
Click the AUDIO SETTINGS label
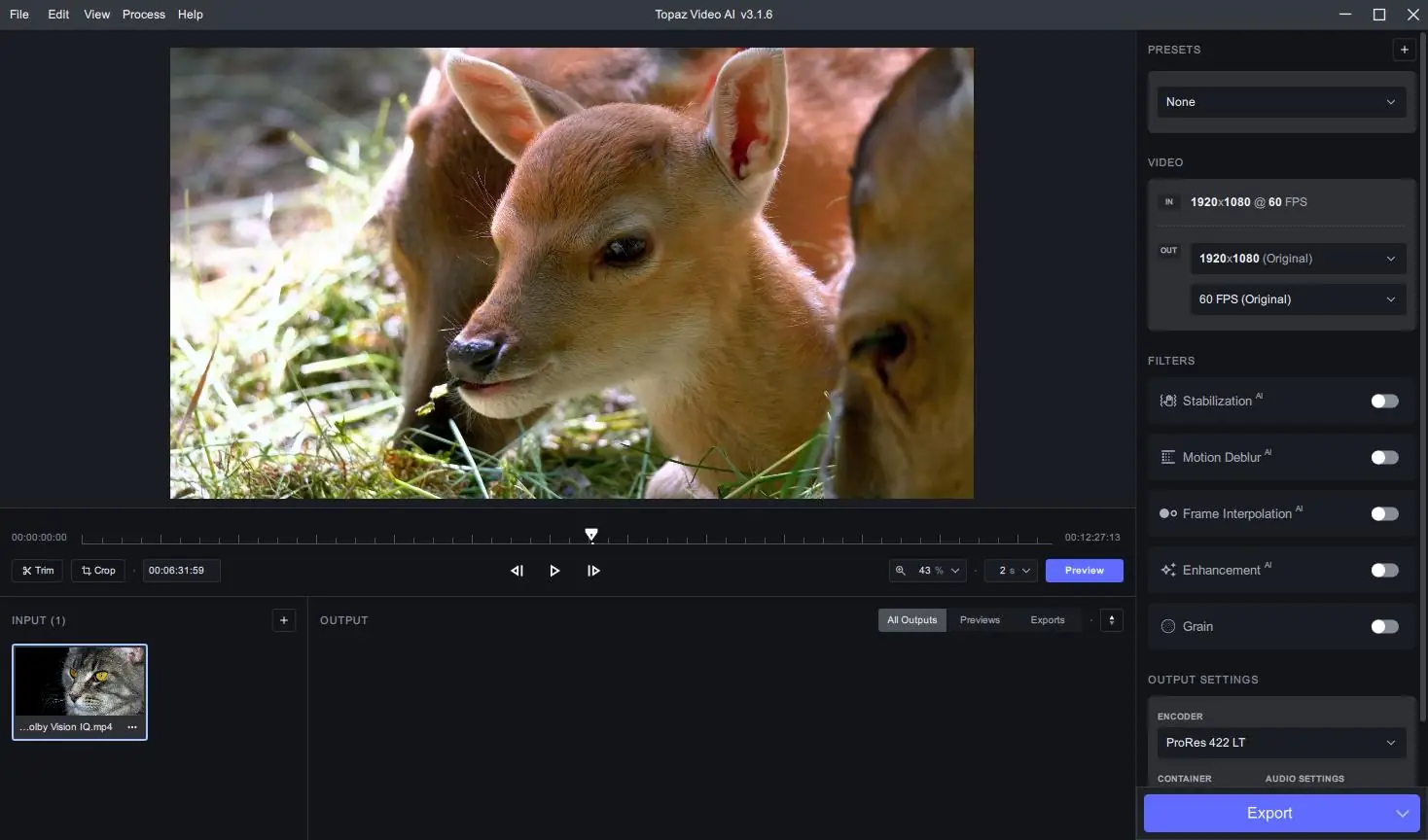click(x=1304, y=779)
